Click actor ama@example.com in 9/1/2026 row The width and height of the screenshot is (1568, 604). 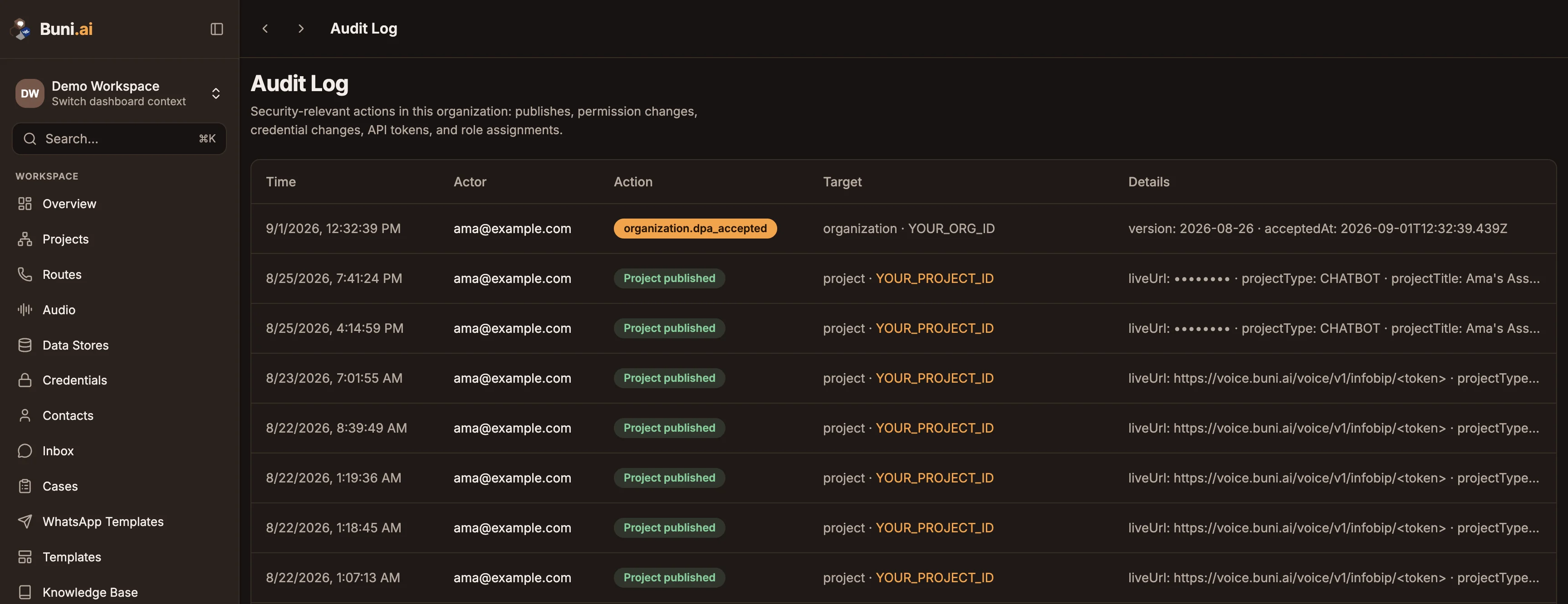click(x=512, y=228)
